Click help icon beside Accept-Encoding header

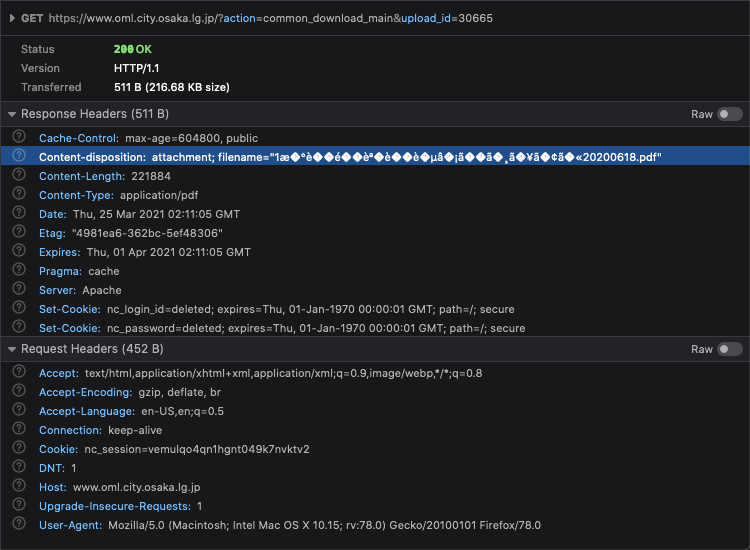click(x=18, y=392)
